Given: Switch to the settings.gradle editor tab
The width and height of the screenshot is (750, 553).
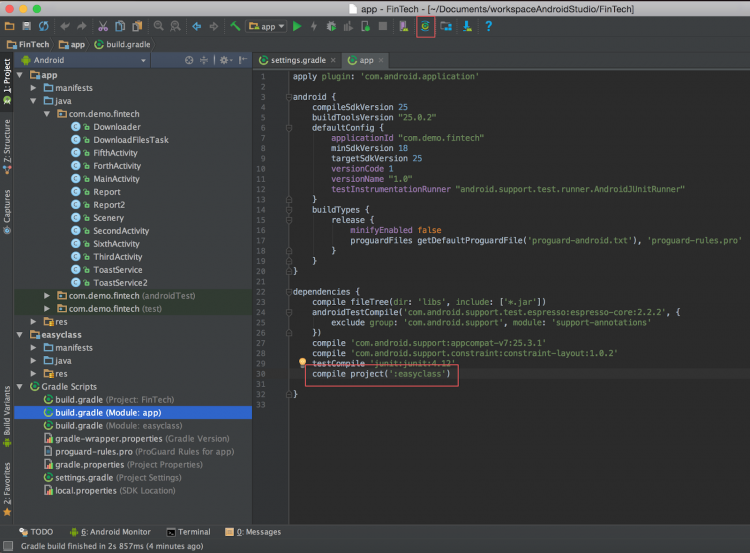Looking at the screenshot, I should tap(298, 60).
